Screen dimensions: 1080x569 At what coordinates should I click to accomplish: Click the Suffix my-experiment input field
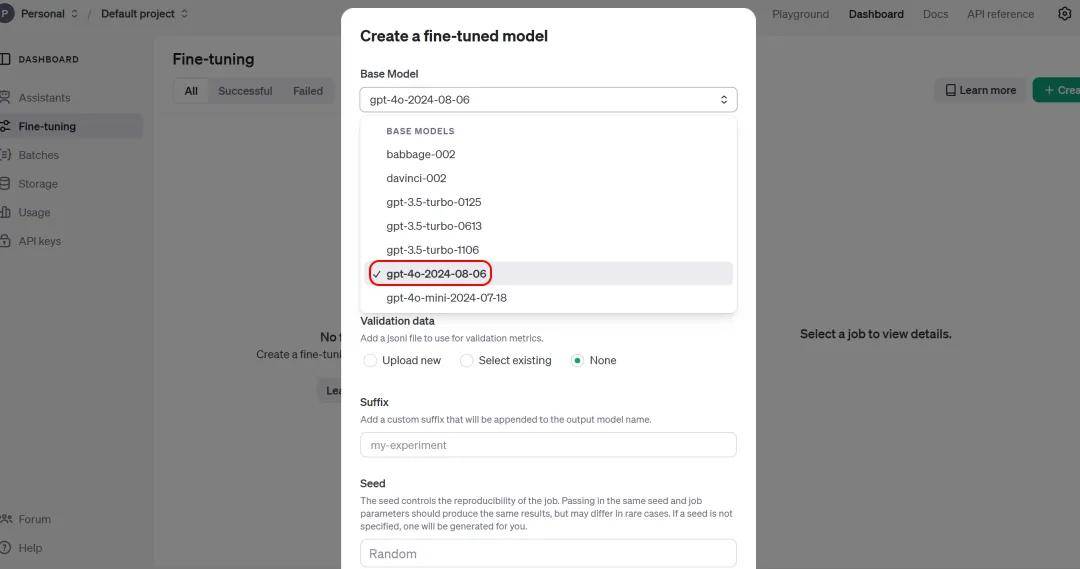548,445
